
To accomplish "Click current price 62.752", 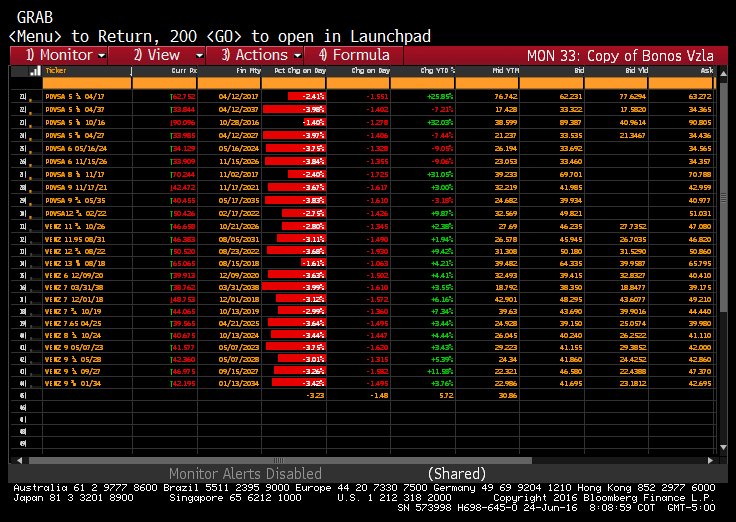I will click(x=183, y=97).
